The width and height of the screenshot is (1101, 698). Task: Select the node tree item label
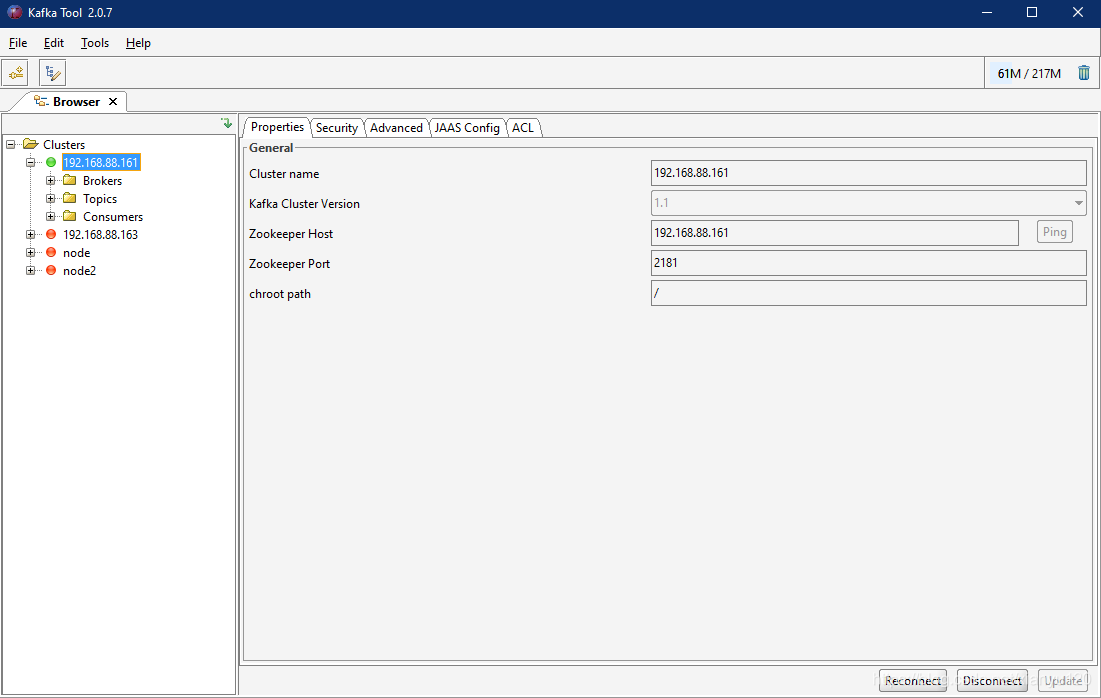click(x=77, y=253)
